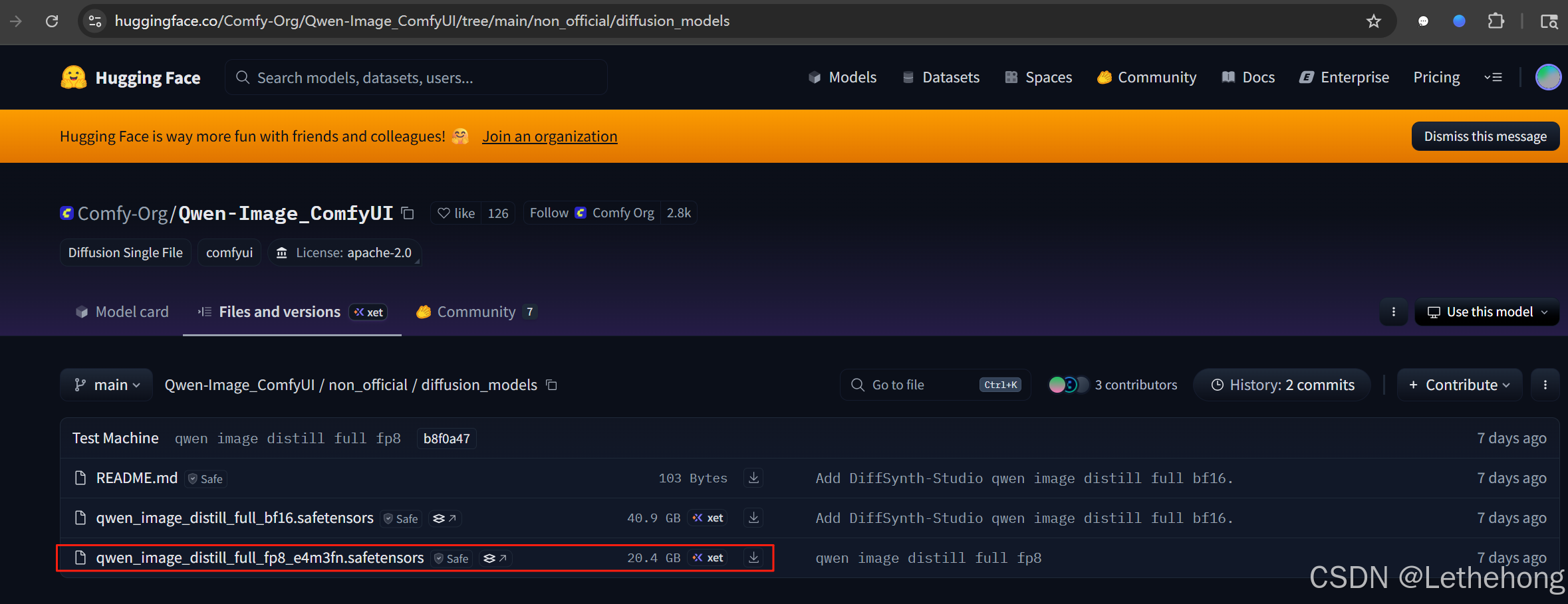Go to Datasets in the top navigation
This screenshot has width=1568, height=604.
click(x=941, y=78)
